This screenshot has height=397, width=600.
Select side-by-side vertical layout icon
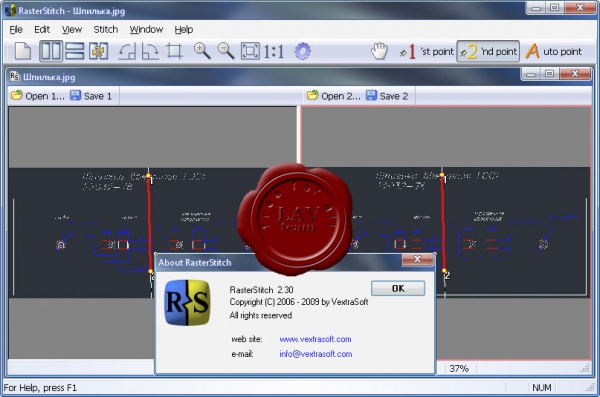click(x=51, y=51)
